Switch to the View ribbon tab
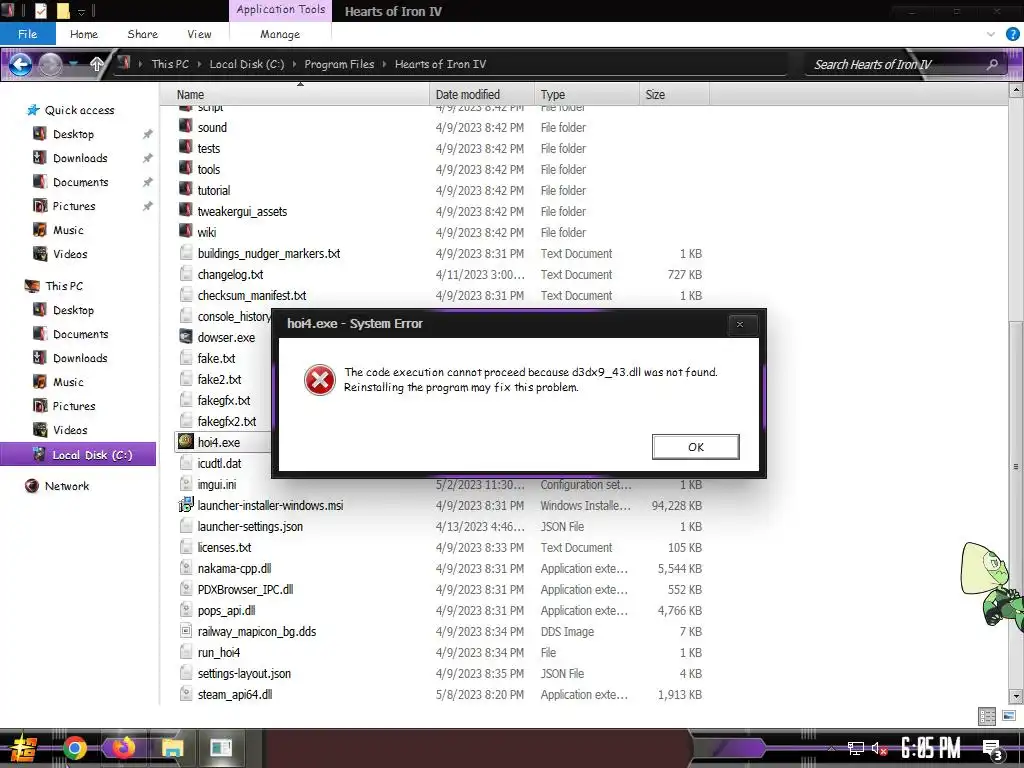This screenshot has height=768, width=1024. pos(199,34)
